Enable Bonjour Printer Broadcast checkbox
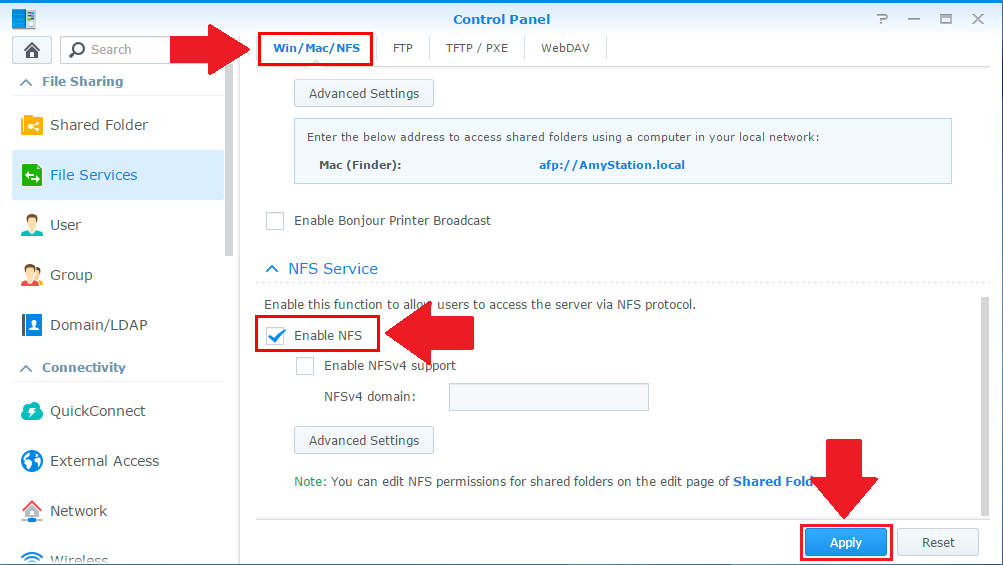 (x=275, y=221)
